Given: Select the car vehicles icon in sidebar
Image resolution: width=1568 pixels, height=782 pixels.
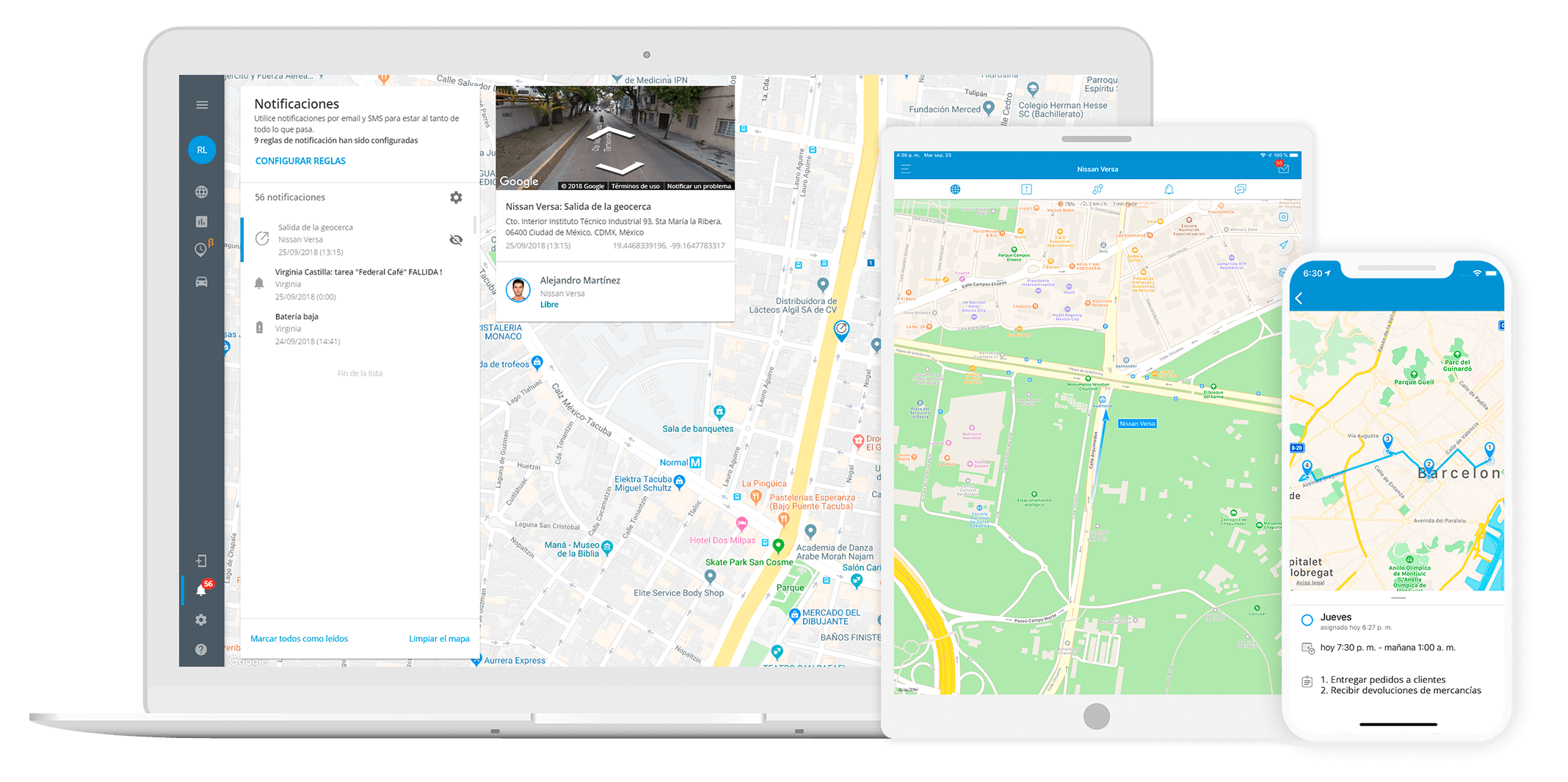Looking at the screenshot, I should [202, 282].
